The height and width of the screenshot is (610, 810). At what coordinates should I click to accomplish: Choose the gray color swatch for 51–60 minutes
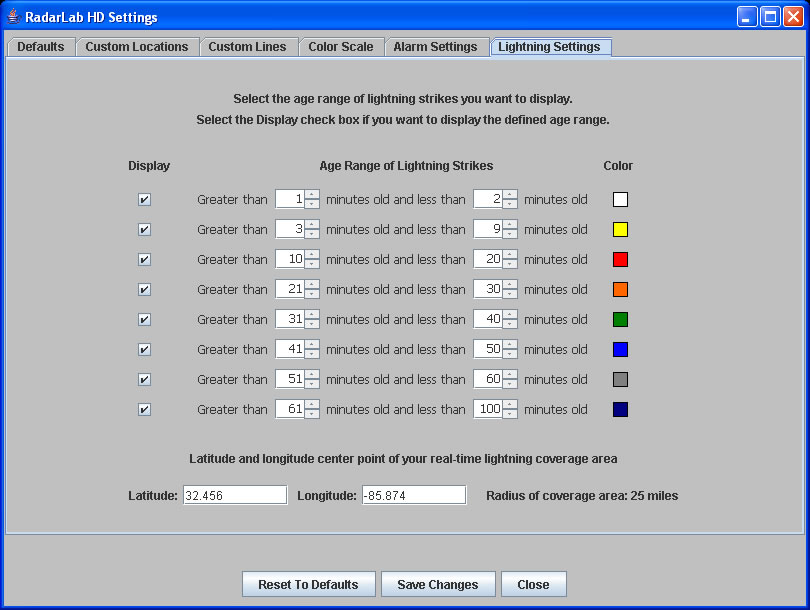(620, 379)
